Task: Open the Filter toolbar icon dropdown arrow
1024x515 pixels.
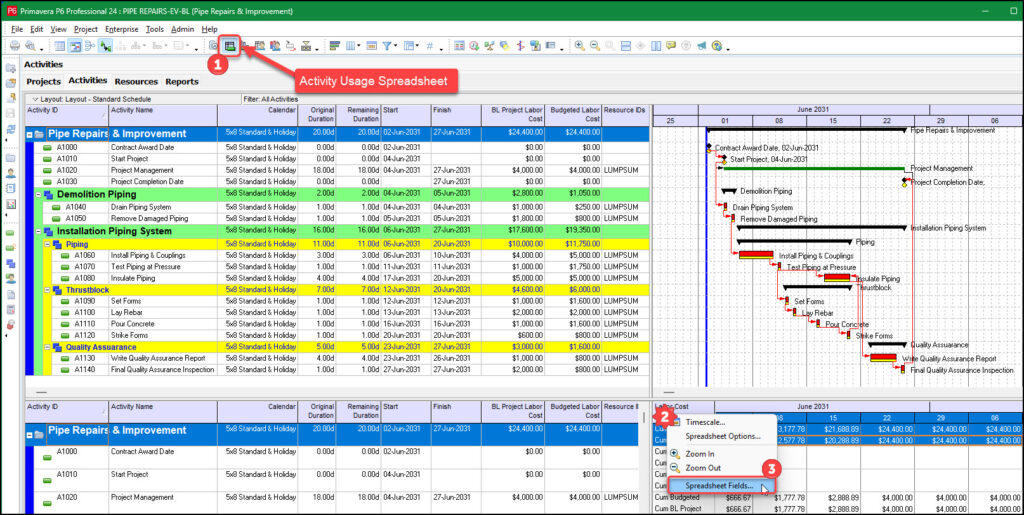Action: click(396, 46)
